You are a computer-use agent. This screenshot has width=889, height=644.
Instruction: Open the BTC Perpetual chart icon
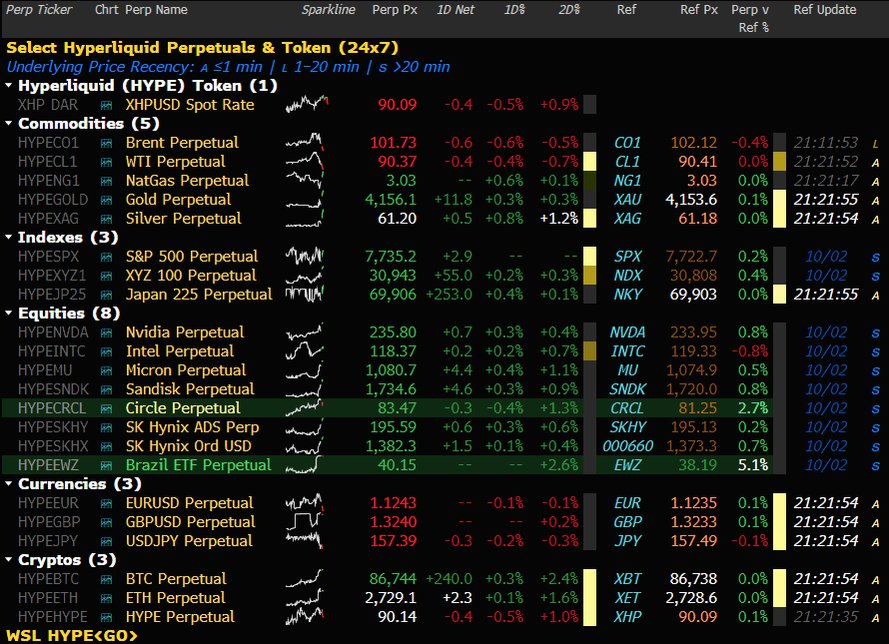pyautogui.click(x=106, y=579)
